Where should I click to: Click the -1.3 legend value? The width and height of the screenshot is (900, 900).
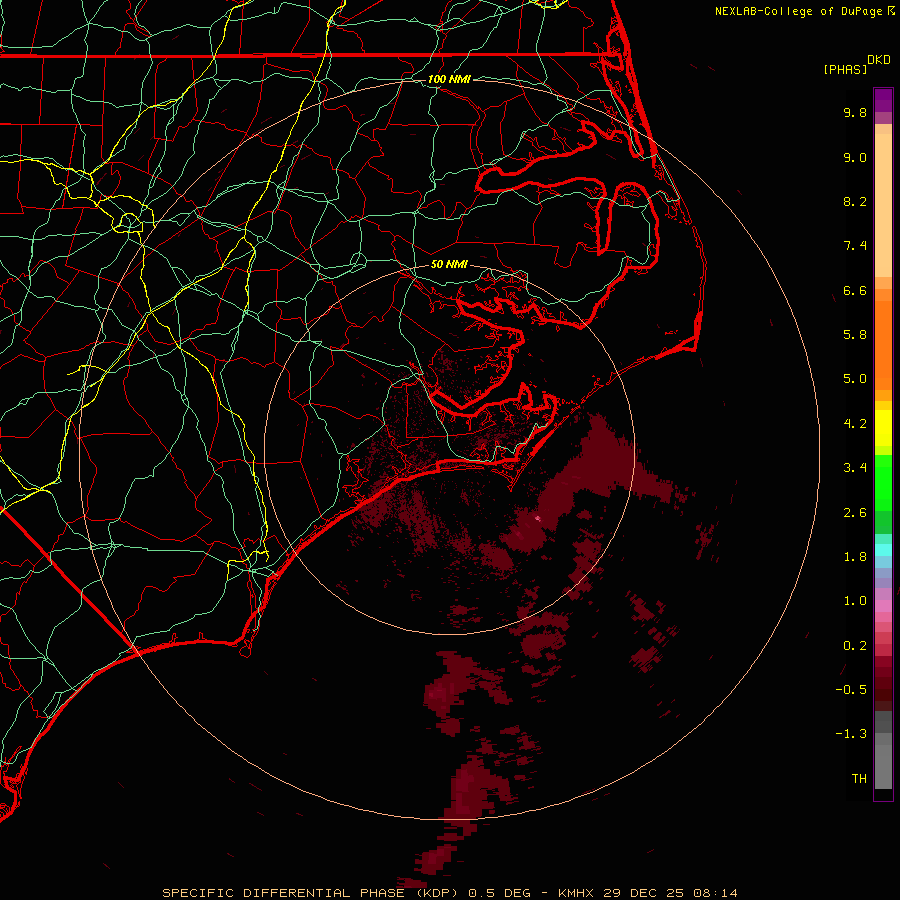[851, 734]
